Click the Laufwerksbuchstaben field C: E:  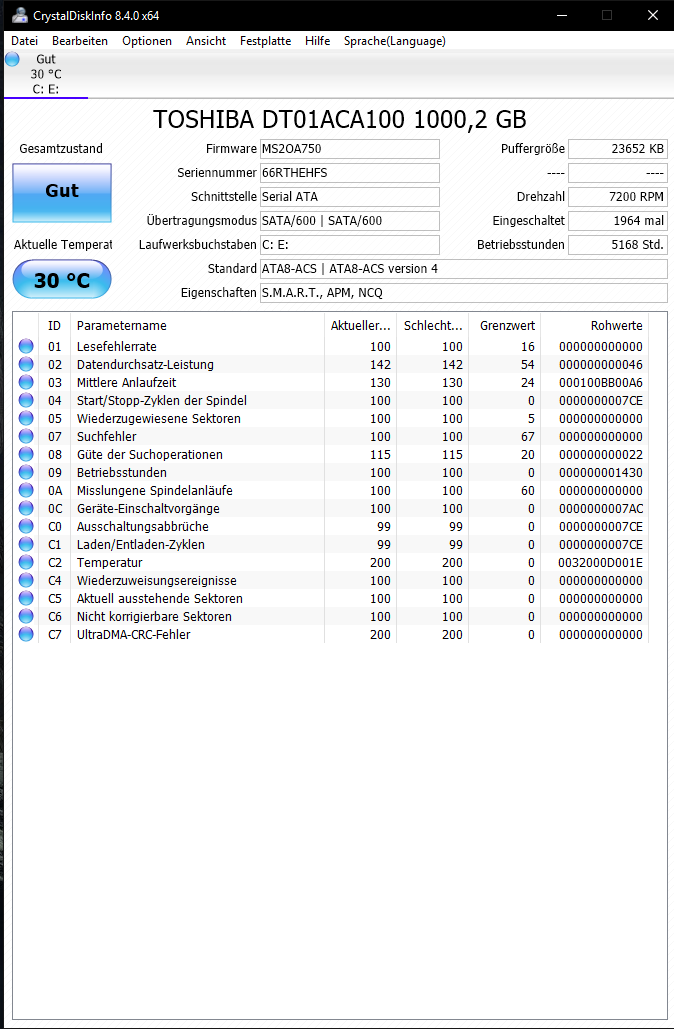click(350, 245)
